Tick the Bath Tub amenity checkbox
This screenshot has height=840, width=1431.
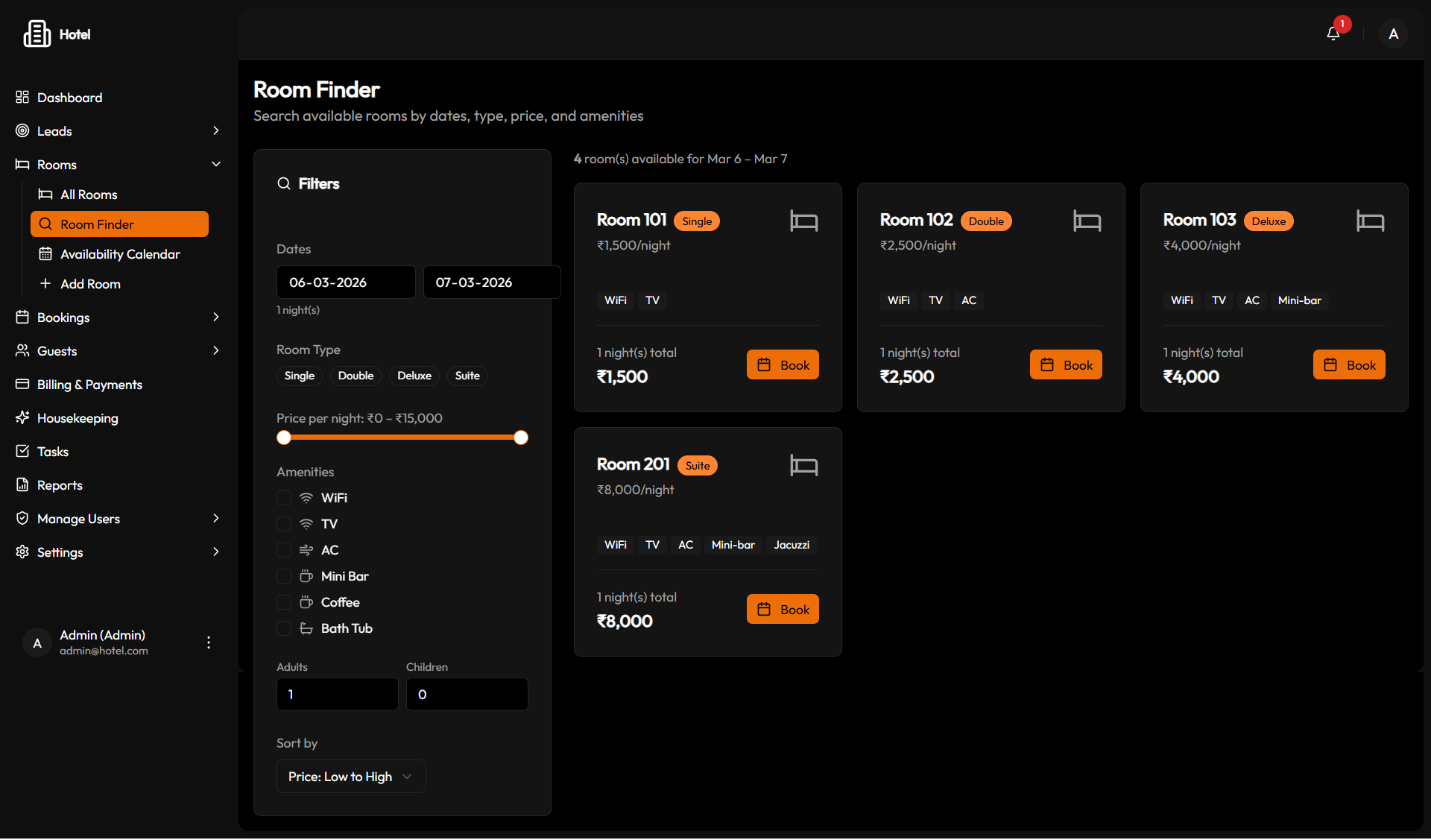click(x=284, y=628)
